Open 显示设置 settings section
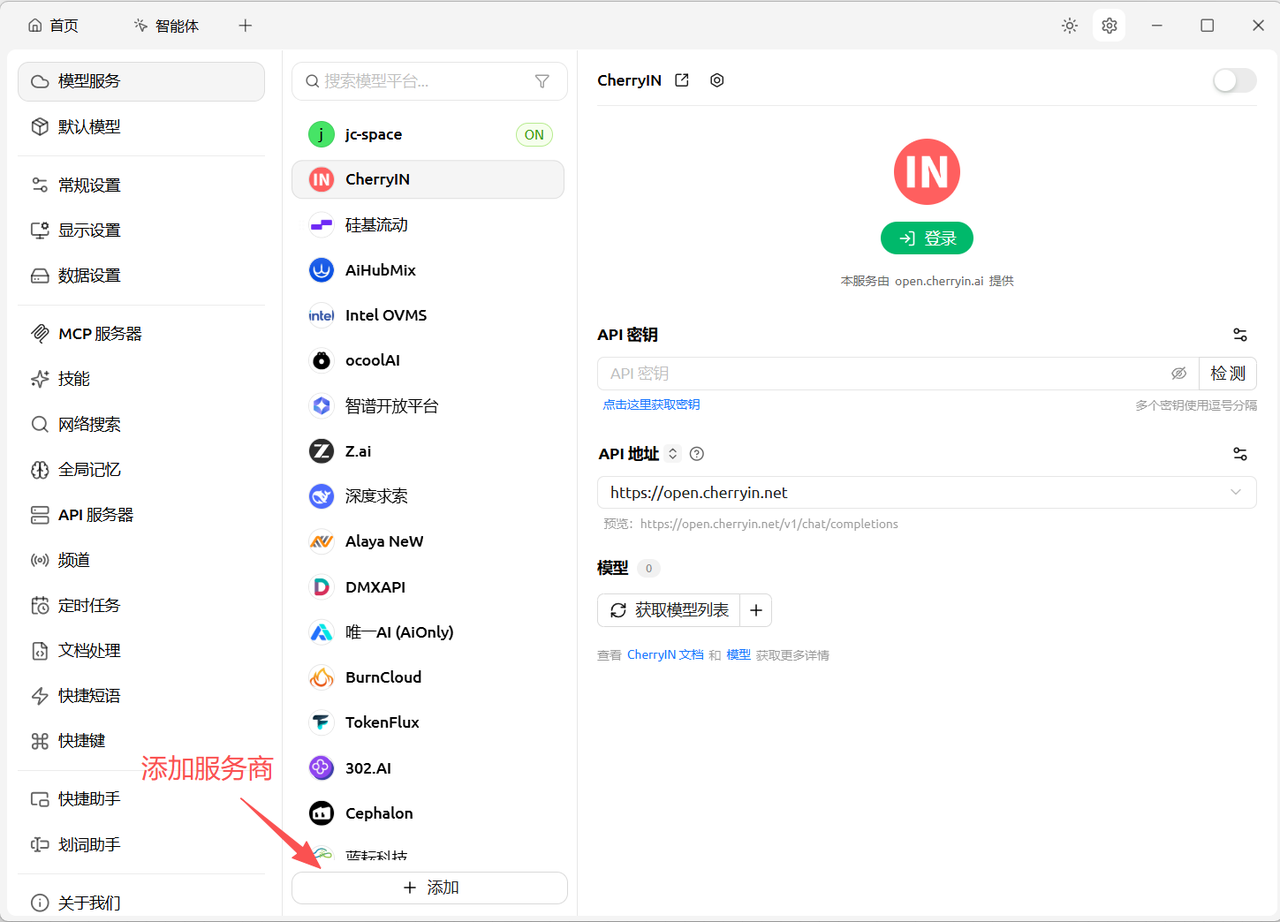The width and height of the screenshot is (1280, 922). tap(141, 230)
